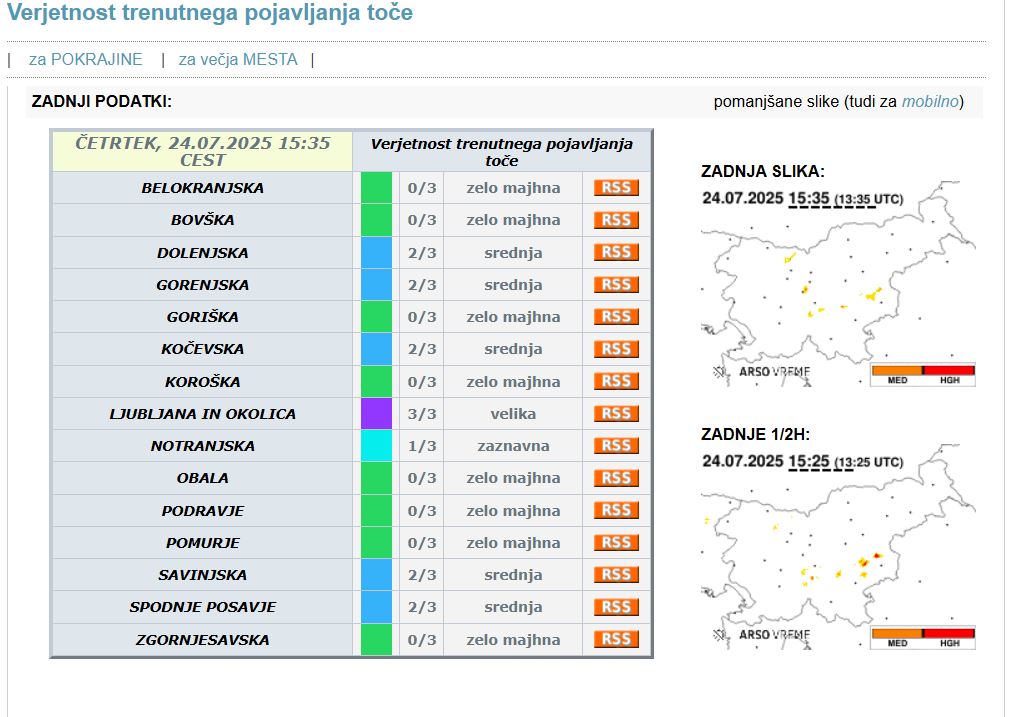Click cyan swatch in Notranjska row
The width and height of the screenshot is (1010, 717).
[x=376, y=446]
